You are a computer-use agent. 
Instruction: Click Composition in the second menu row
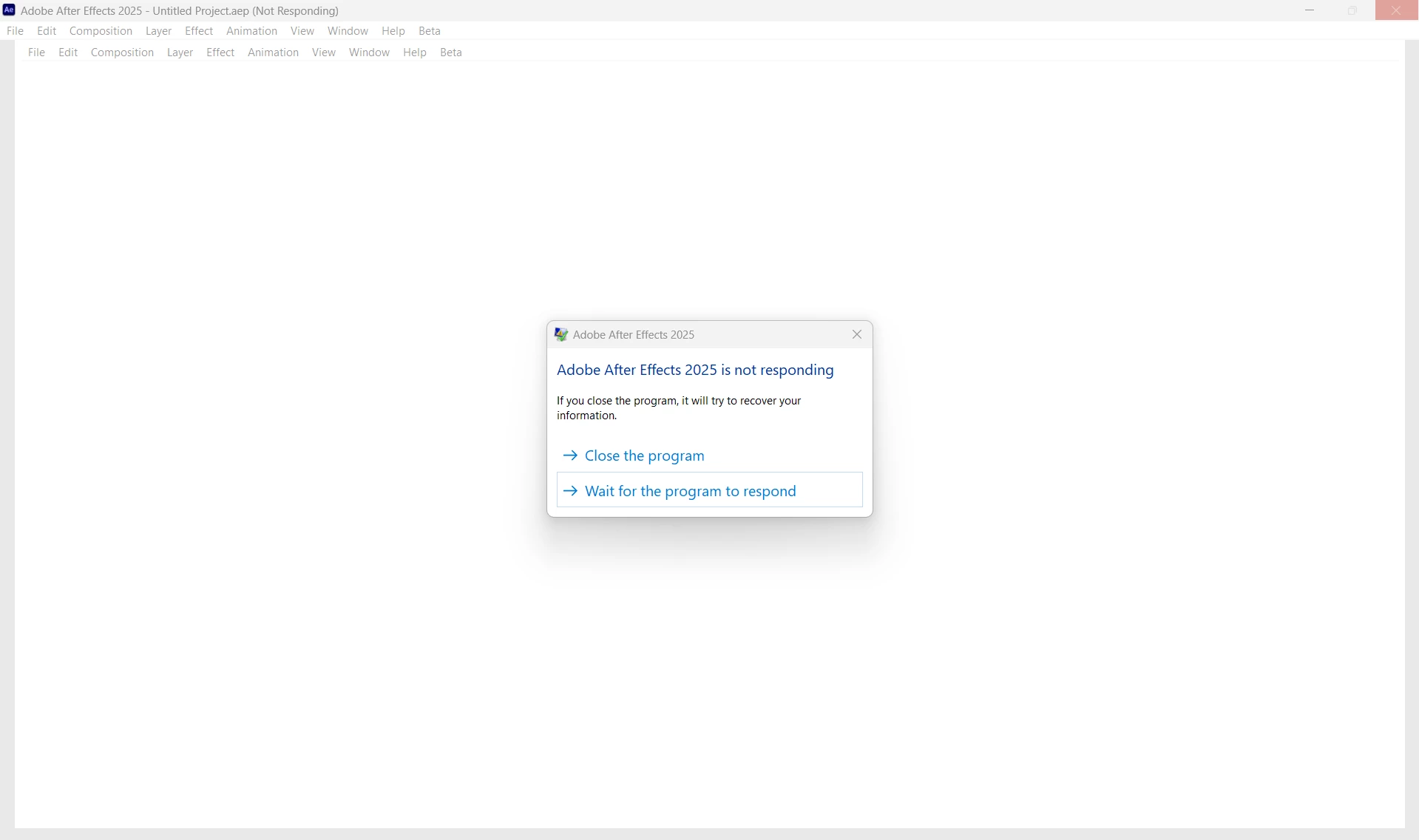(122, 52)
